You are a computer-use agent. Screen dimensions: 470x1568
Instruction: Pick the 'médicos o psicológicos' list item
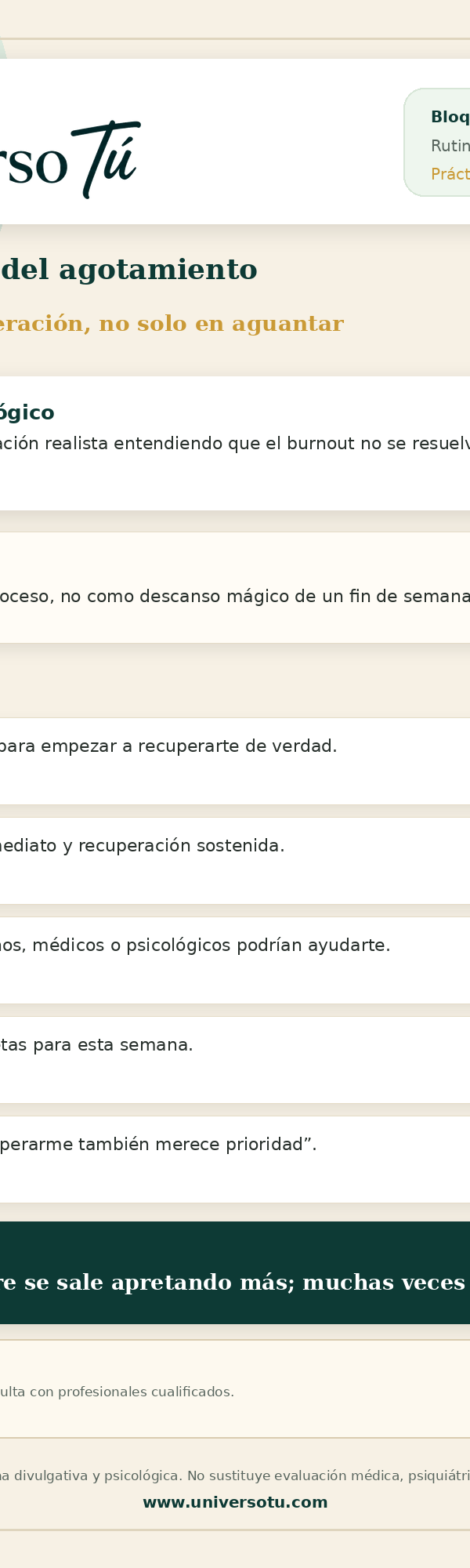(x=235, y=960)
